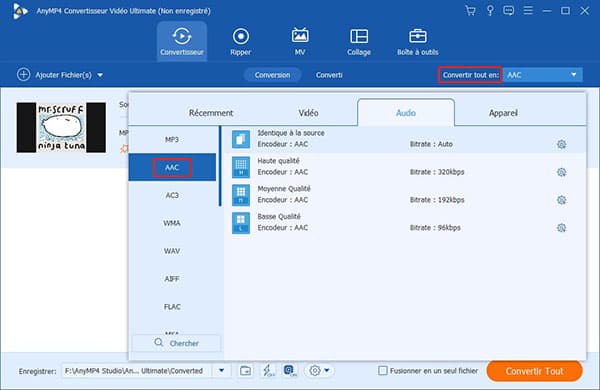Click the shopping cart icon
600x390 pixels.
click(470, 11)
